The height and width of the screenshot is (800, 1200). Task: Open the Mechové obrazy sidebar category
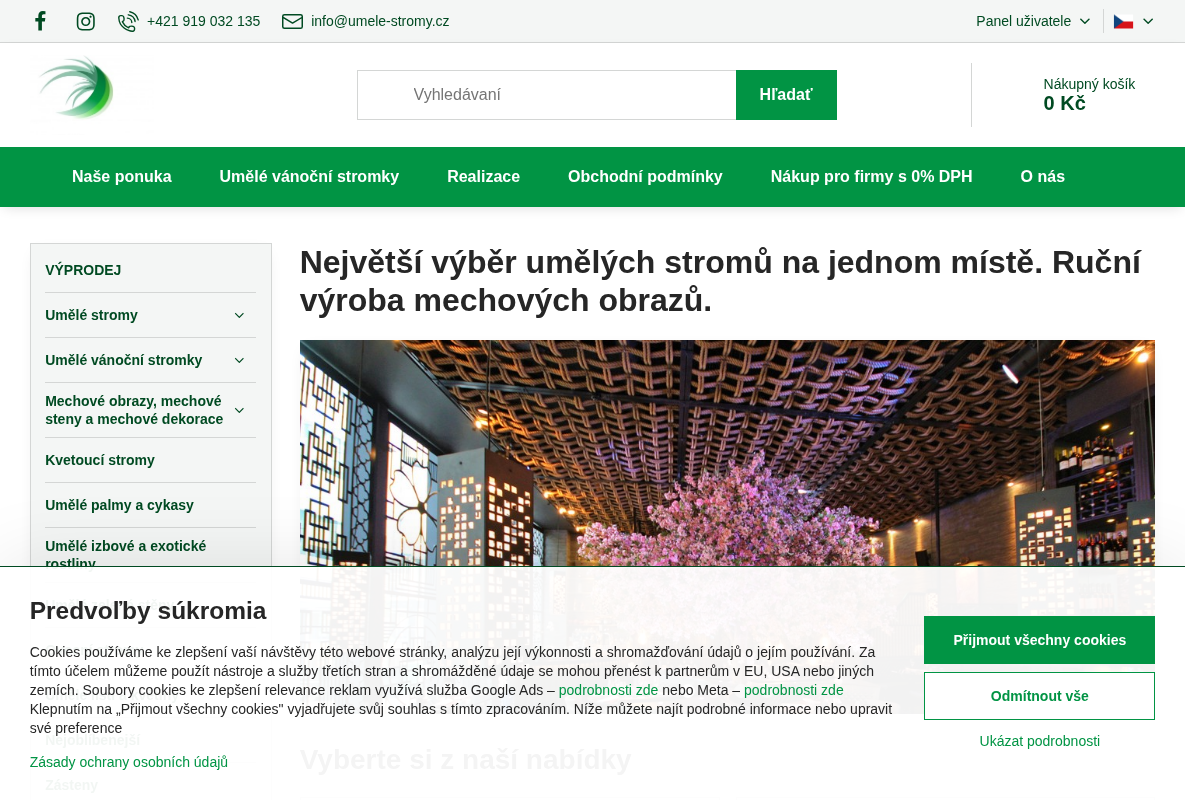[x=134, y=410]
